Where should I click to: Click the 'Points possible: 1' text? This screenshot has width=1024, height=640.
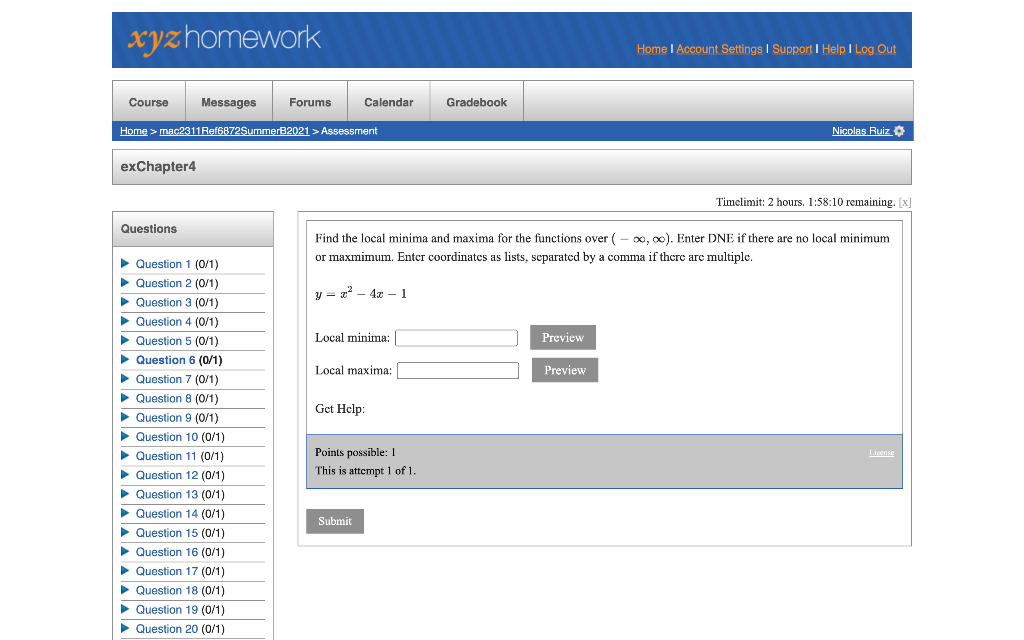[x=355, y=453]
